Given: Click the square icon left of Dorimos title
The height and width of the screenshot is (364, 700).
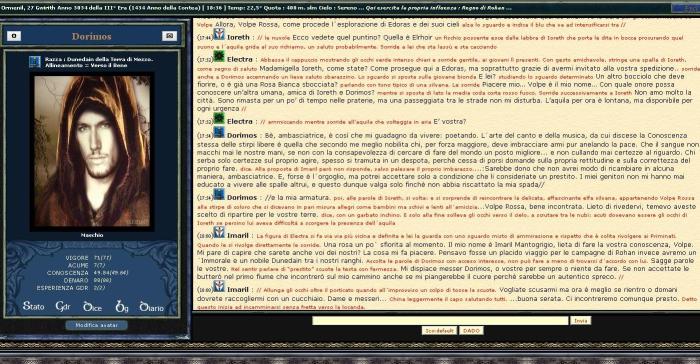Looking at the screenshot, I should pos(14,36).
